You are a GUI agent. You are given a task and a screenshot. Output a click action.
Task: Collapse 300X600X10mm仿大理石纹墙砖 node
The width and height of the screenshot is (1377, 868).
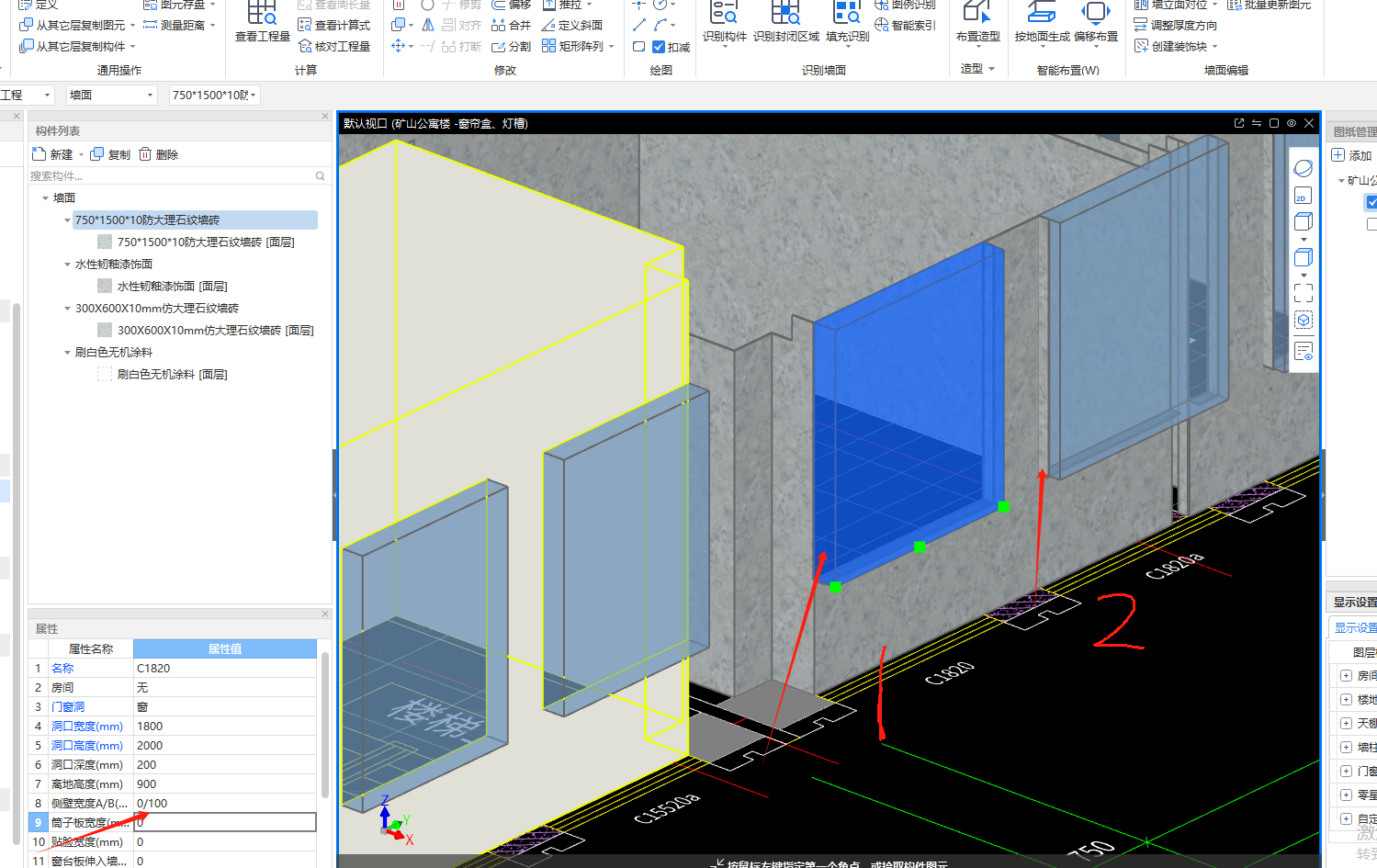(x=67, y=308)
